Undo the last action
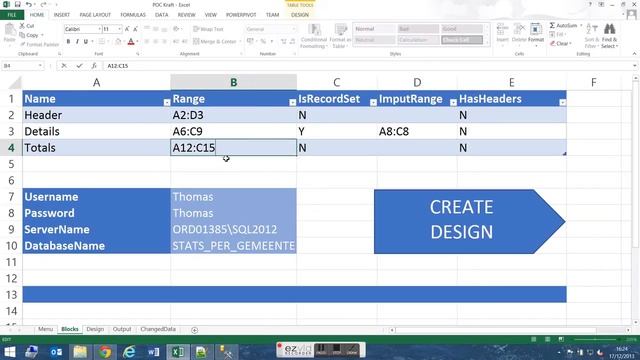The height and width of the screenshot is (360, 640). (x=29, y=4)
